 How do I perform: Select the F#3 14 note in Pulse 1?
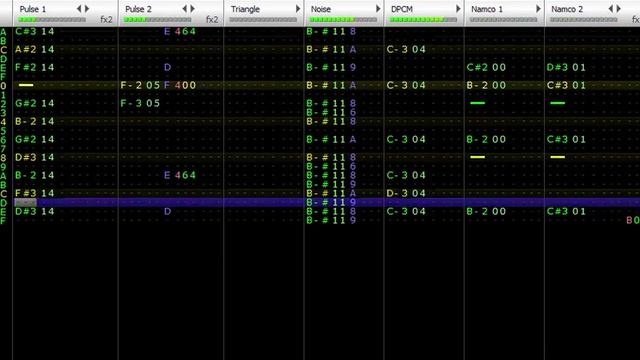click(35, 193)
